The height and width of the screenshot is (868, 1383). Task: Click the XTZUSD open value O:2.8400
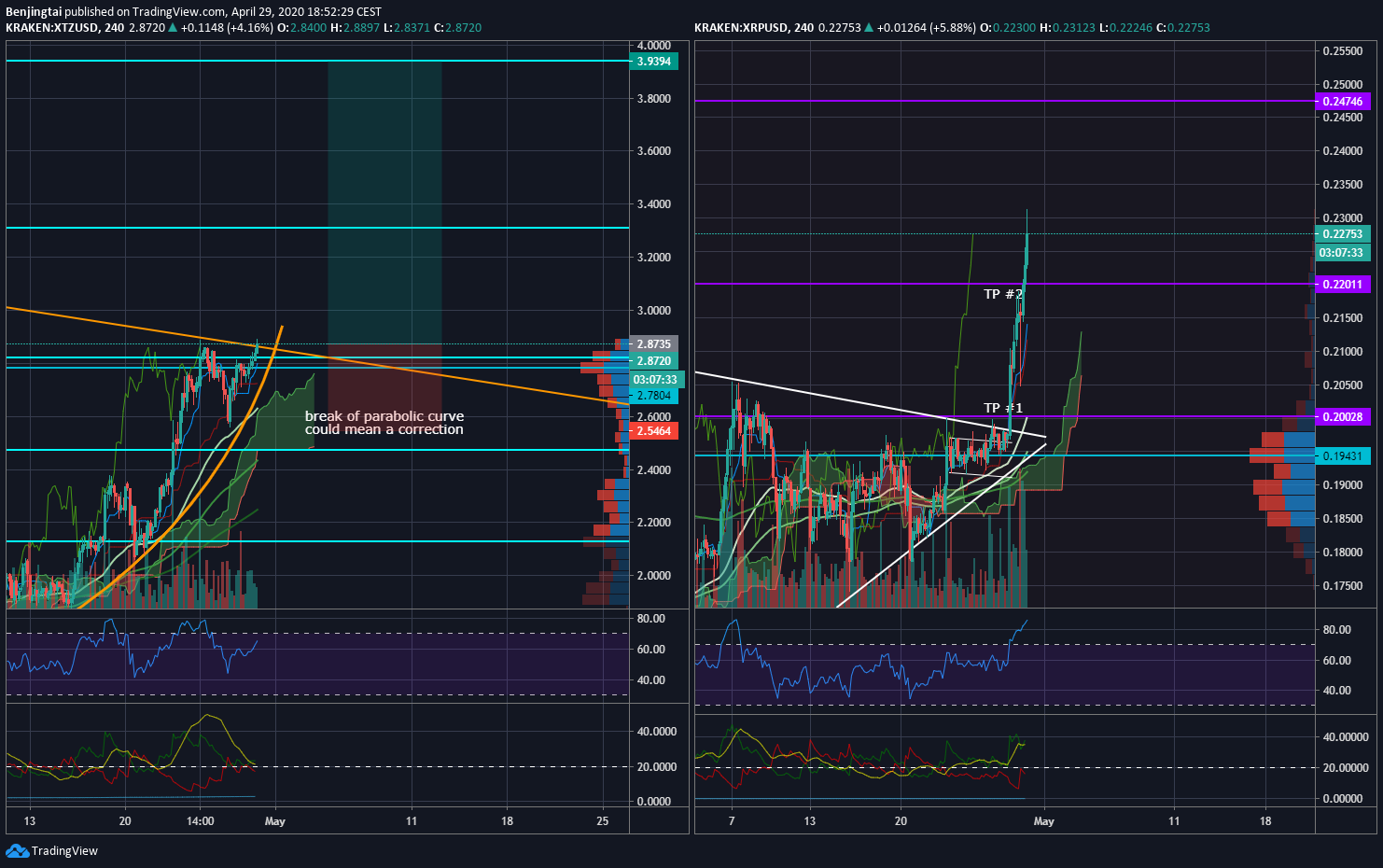(x=302, y=28)
